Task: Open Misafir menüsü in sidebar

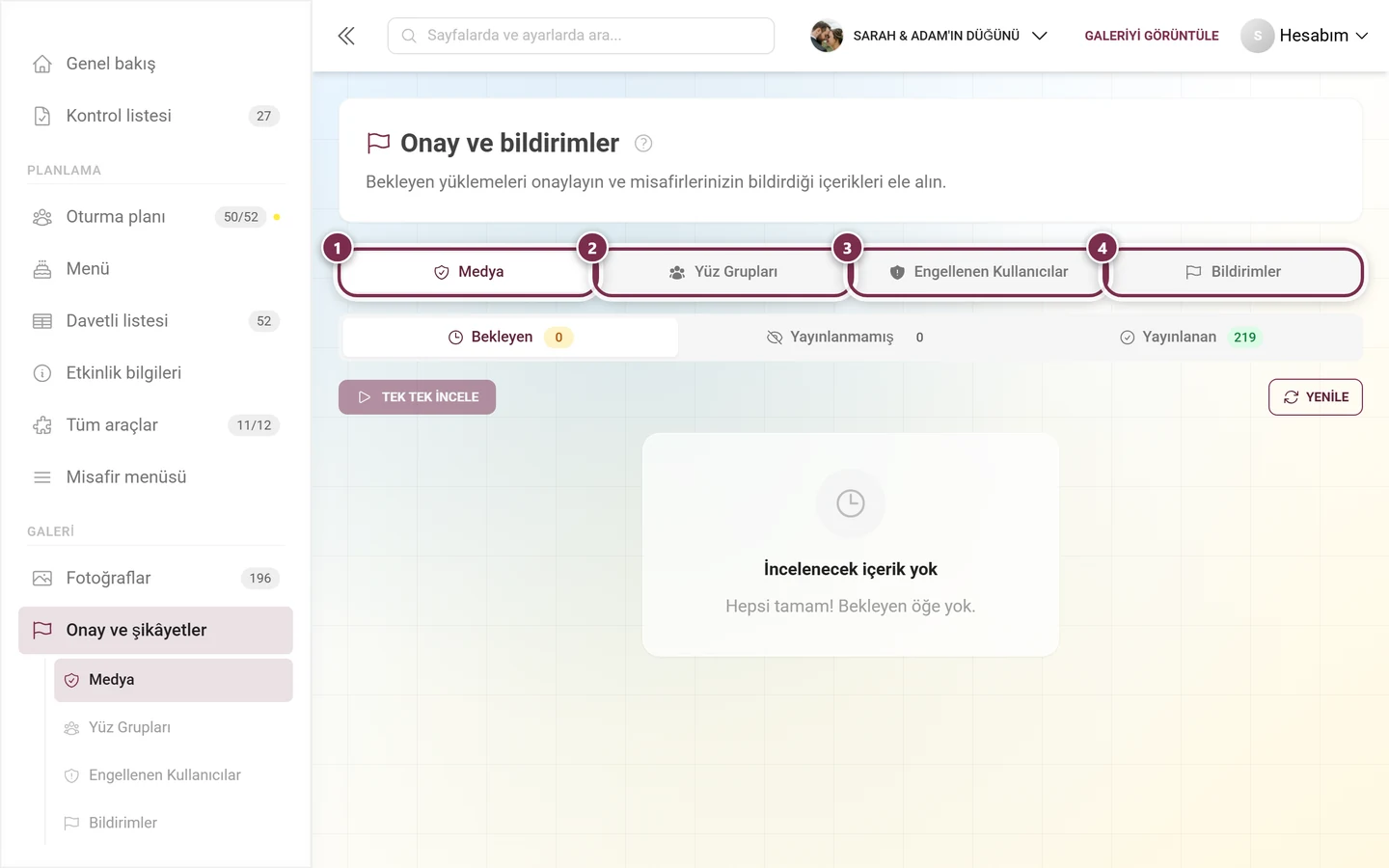Action: coord(155,477)
